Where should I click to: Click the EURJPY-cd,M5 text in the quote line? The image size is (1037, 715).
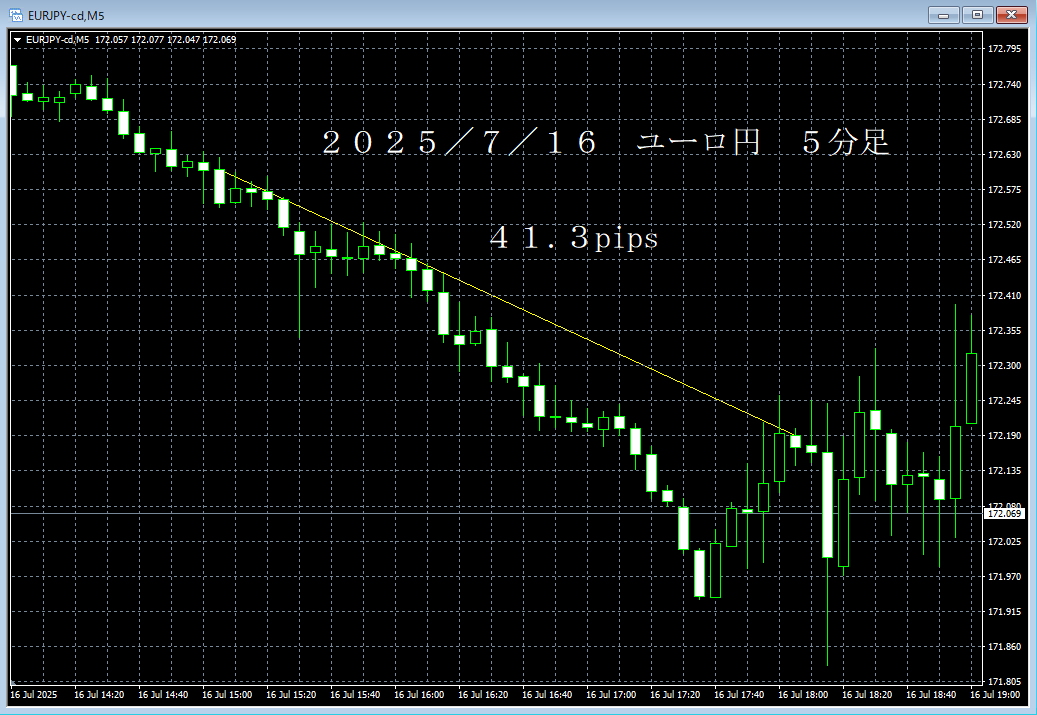56,40
